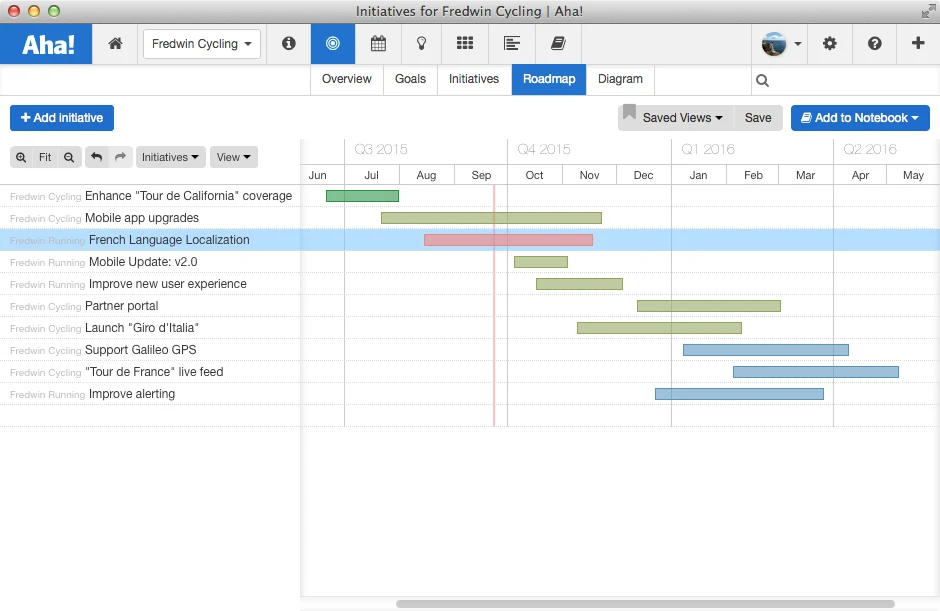Select the Improve alerting row
940x611 pixels.
(x=150, y=394)
